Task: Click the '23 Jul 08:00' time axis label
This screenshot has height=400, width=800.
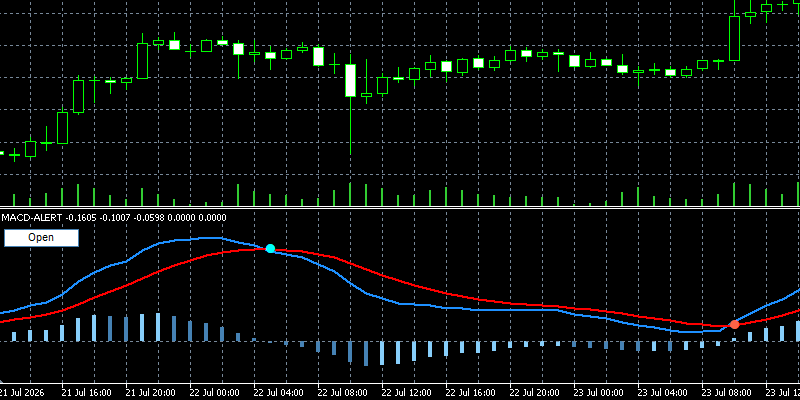Action: pos(727,393)
